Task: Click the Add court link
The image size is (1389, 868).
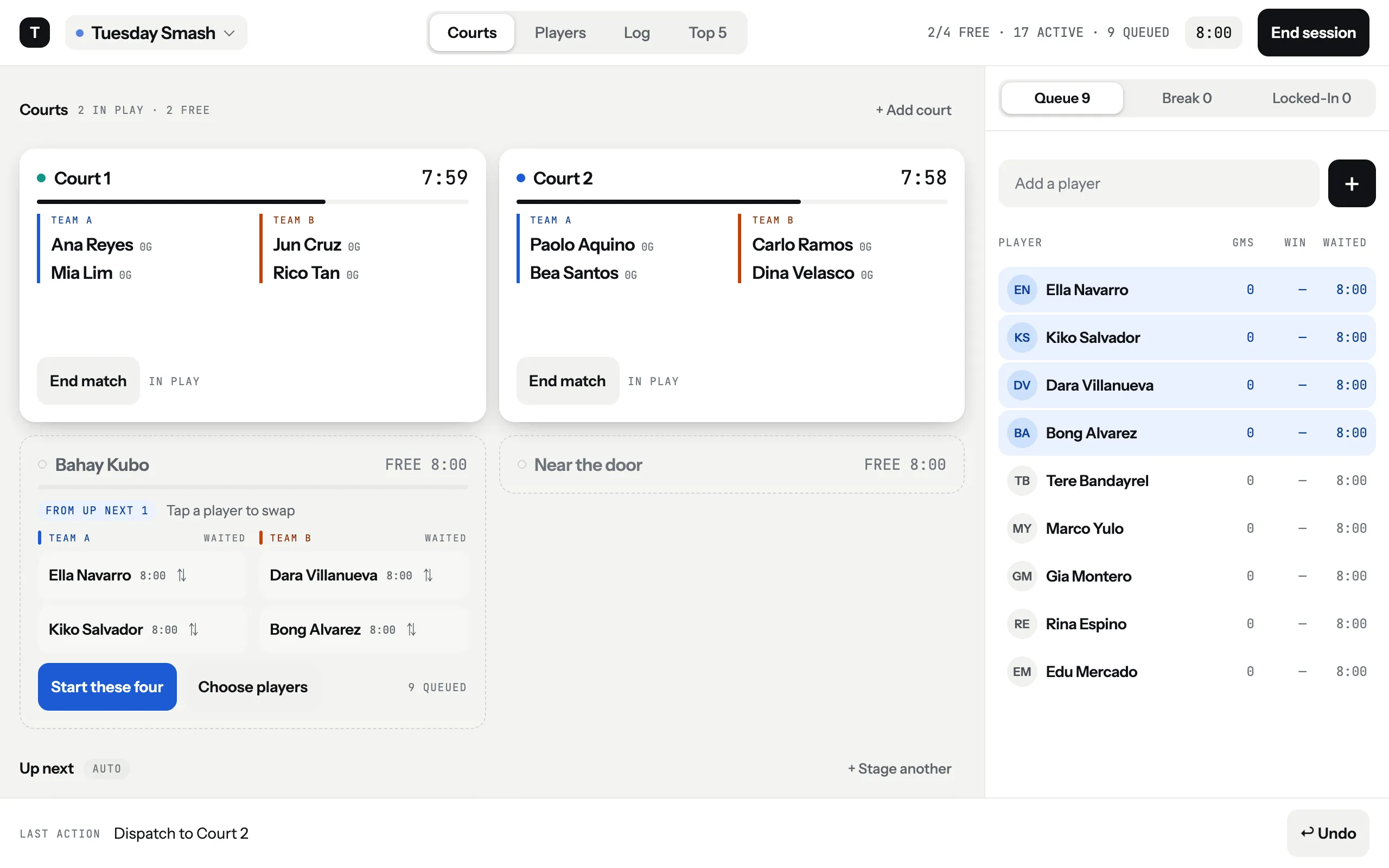Action: [913, 110]
